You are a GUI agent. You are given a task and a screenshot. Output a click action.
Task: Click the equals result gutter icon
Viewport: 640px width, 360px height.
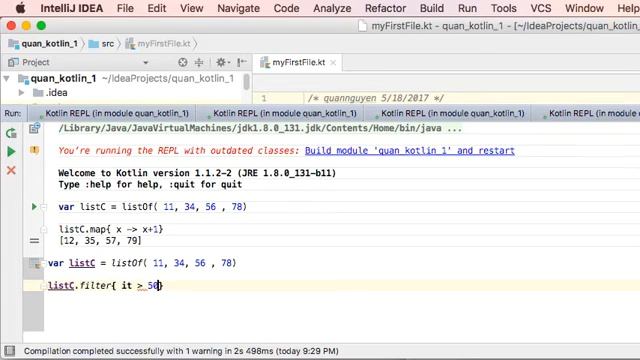tap(34, 241)
